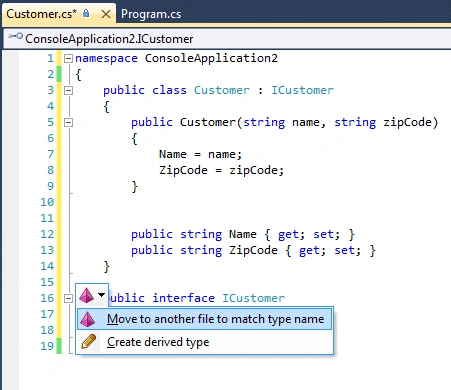Select the Customer.cs tab
The image size is (451, 390).
pyautogui.click(x=42, y=14)
